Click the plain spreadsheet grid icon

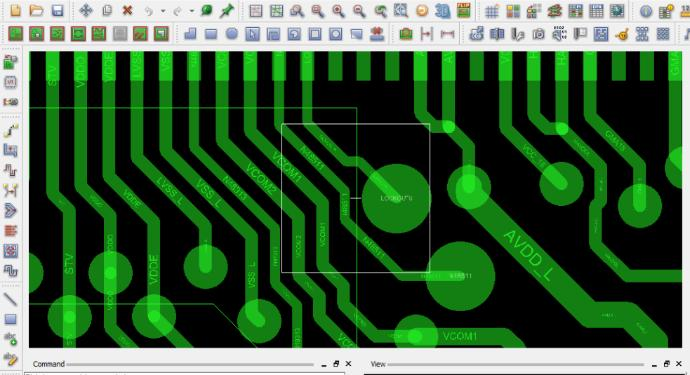(x=596, y=11)
